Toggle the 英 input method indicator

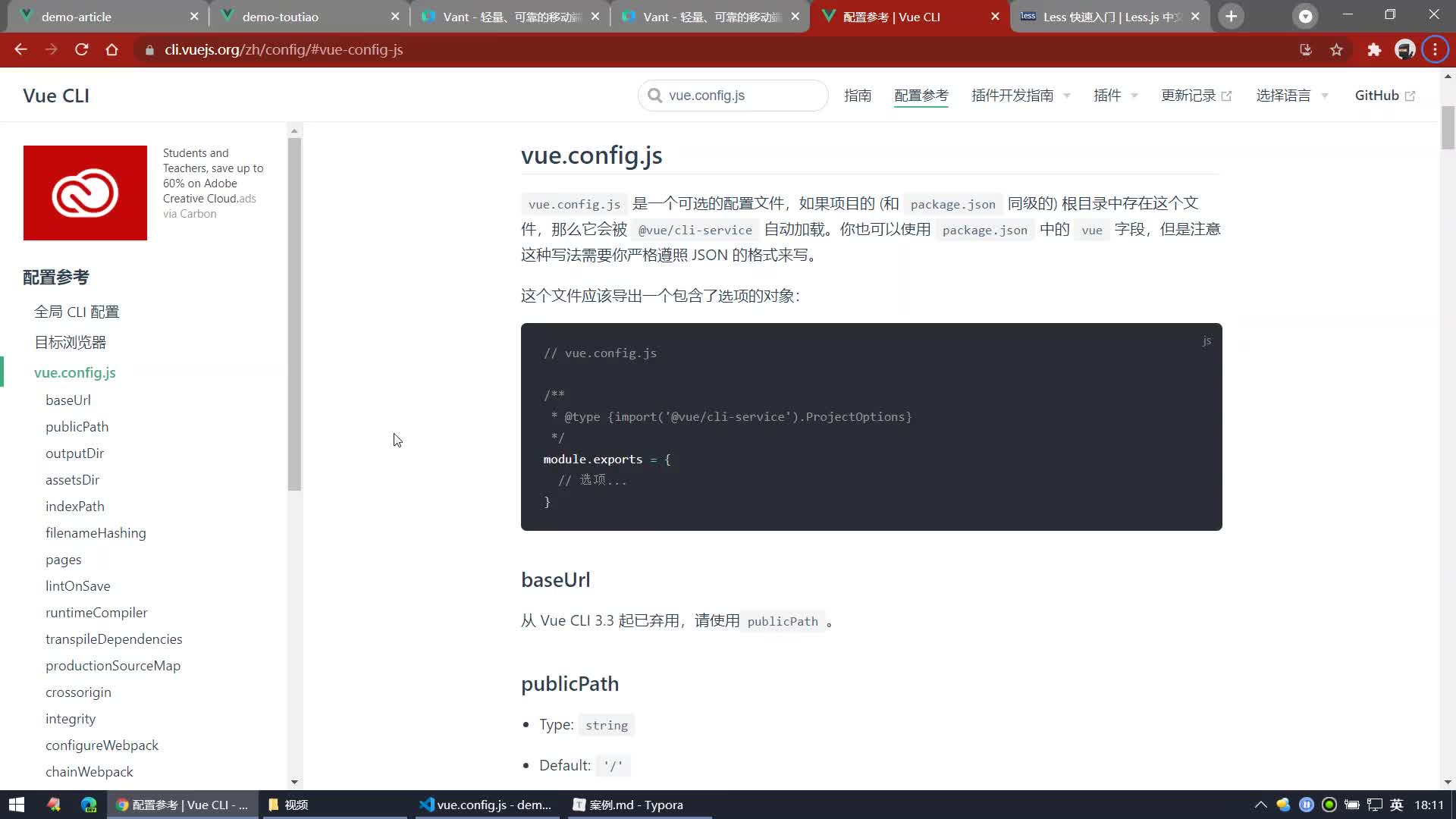(1396, 805)
